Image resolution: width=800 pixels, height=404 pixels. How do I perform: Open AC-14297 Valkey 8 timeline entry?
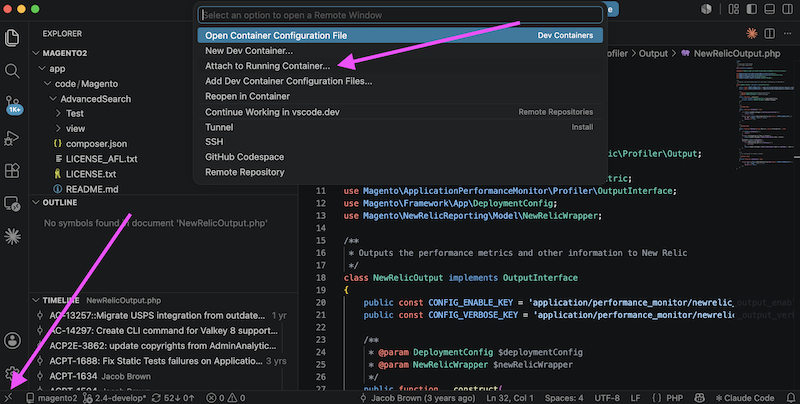(163, 331)
